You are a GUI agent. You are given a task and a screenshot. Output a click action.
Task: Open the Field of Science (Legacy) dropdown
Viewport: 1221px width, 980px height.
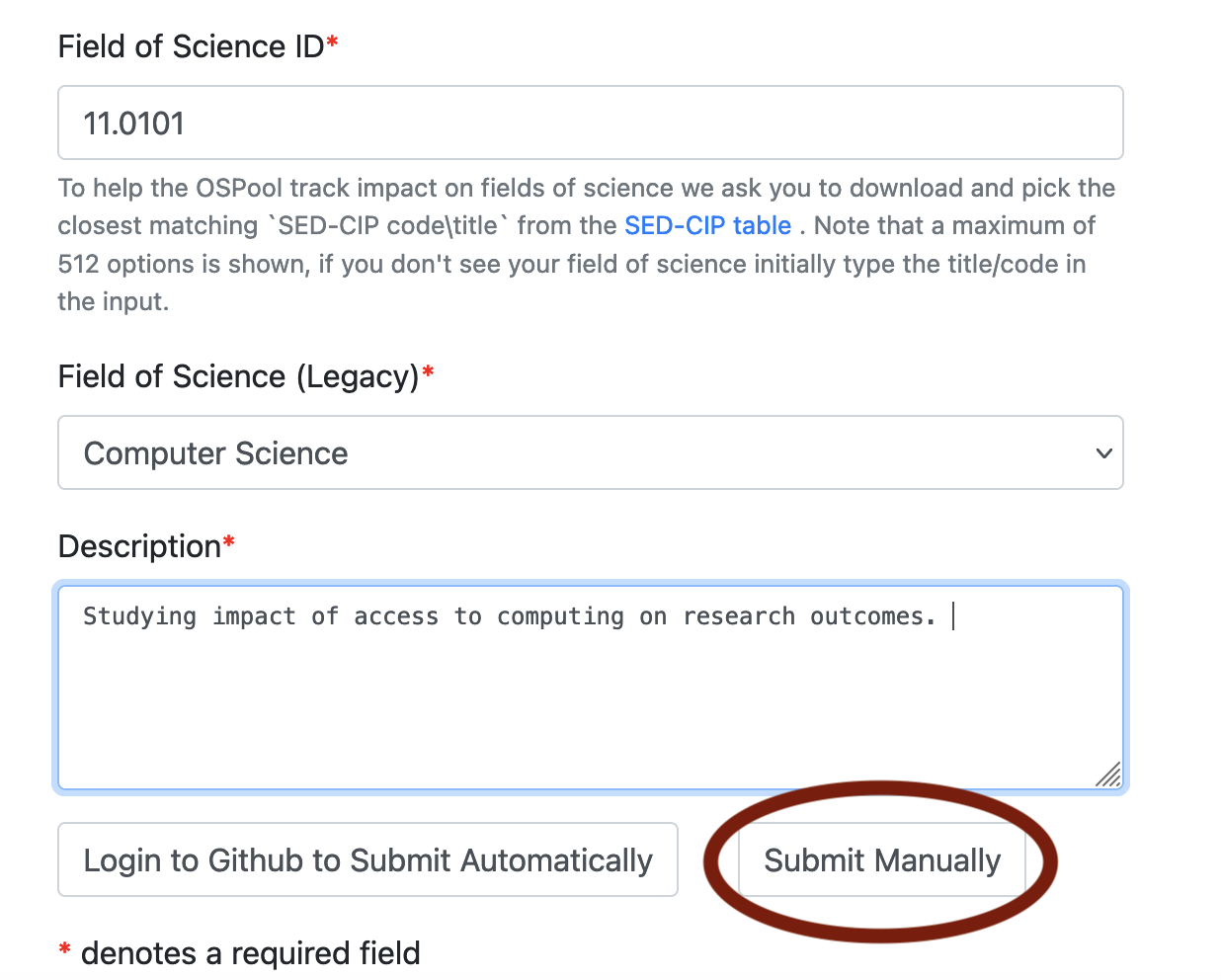point(591,452)
